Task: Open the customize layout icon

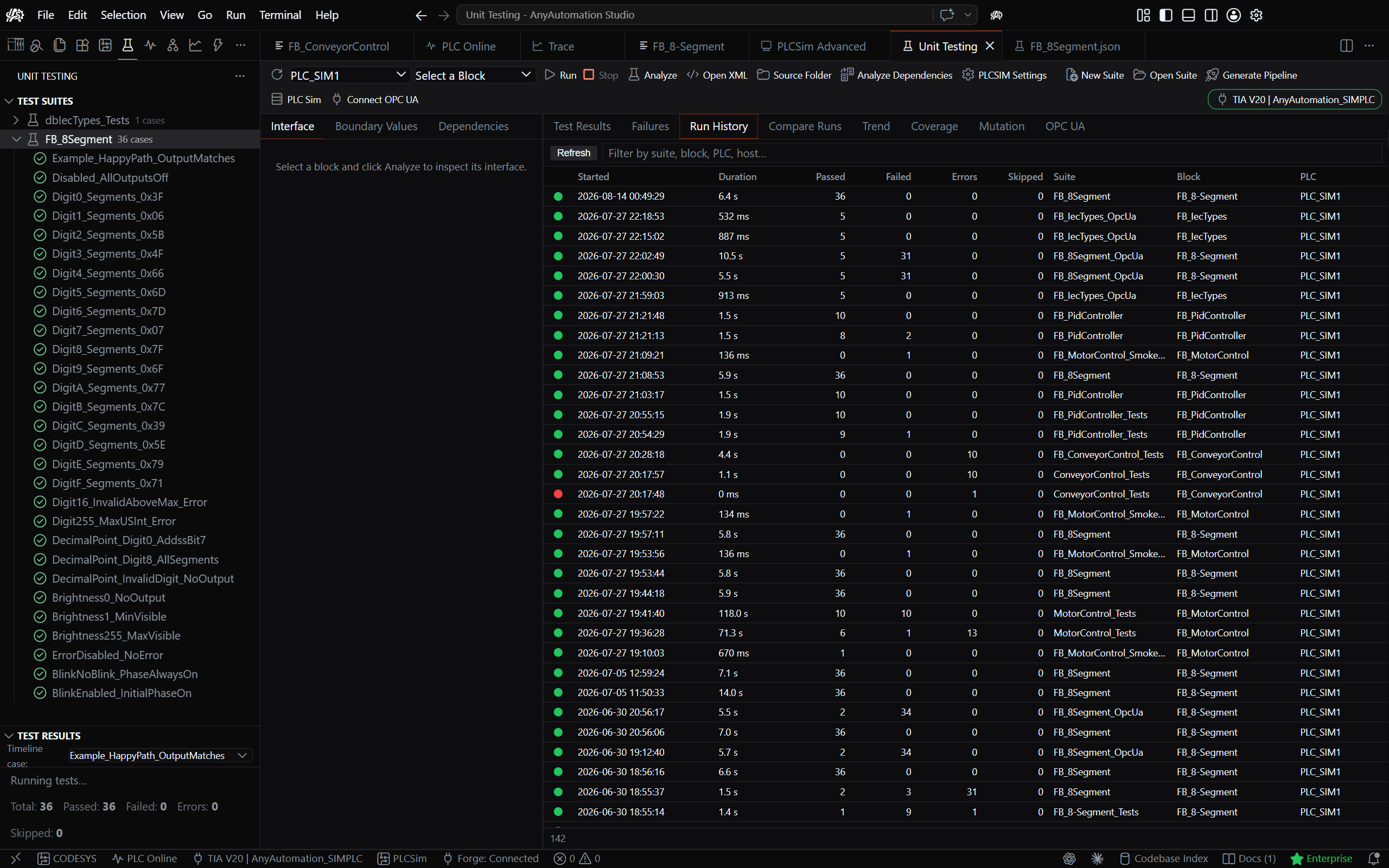Action: (1143, 15)
